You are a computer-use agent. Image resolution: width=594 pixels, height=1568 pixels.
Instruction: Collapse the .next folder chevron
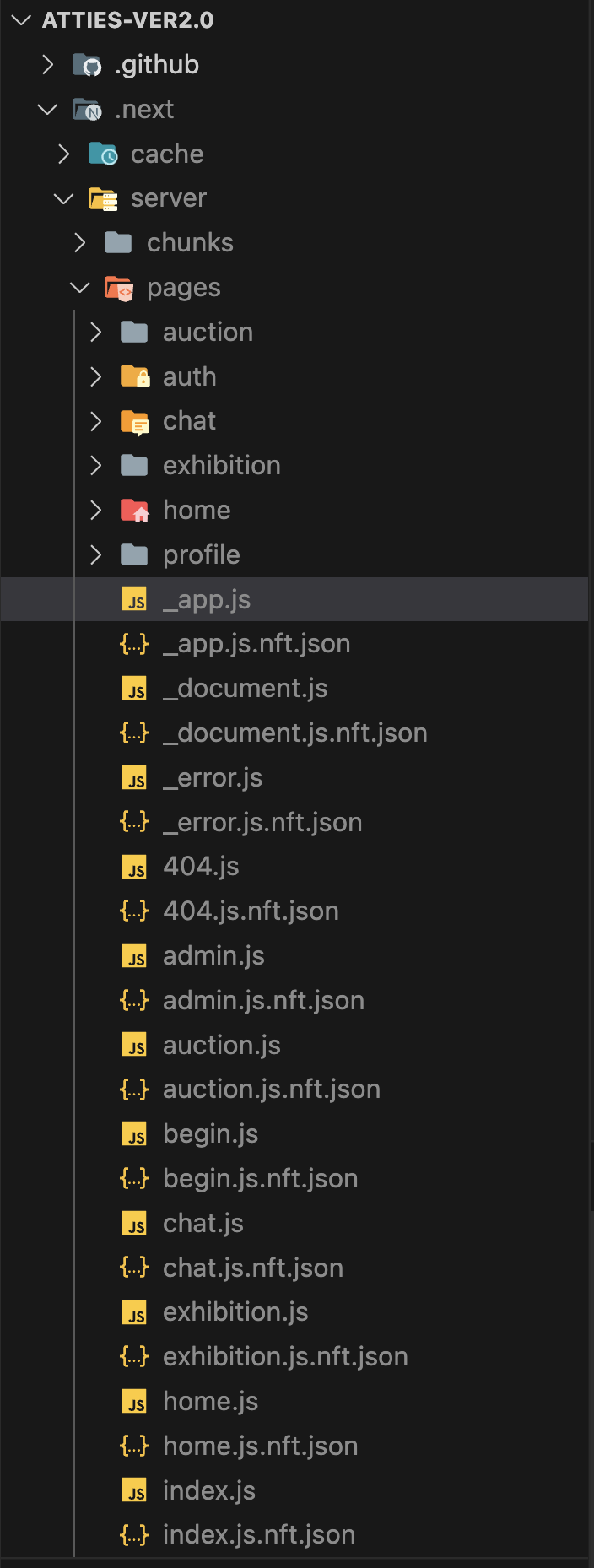(x=48, y=109)
